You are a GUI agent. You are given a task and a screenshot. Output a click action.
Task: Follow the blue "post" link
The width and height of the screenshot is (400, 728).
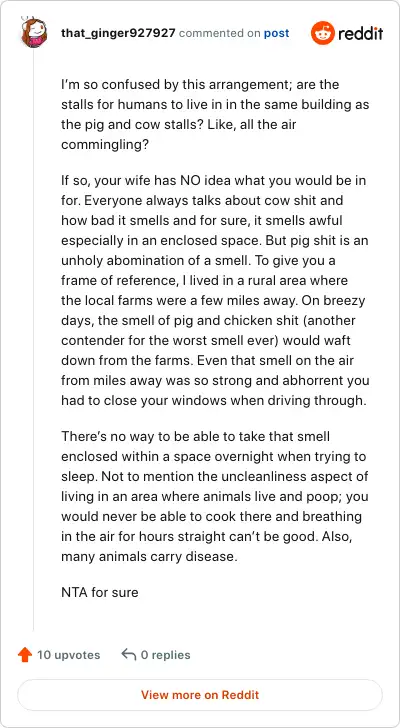click(277, 33)
